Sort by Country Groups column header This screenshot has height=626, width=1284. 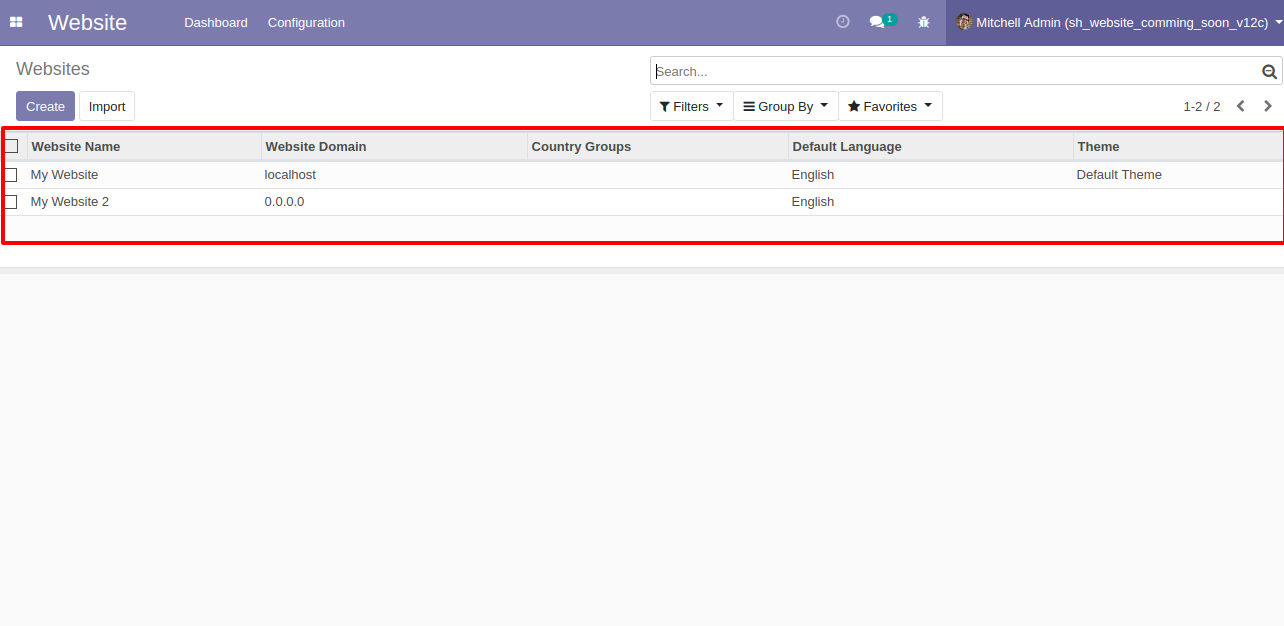657,146
